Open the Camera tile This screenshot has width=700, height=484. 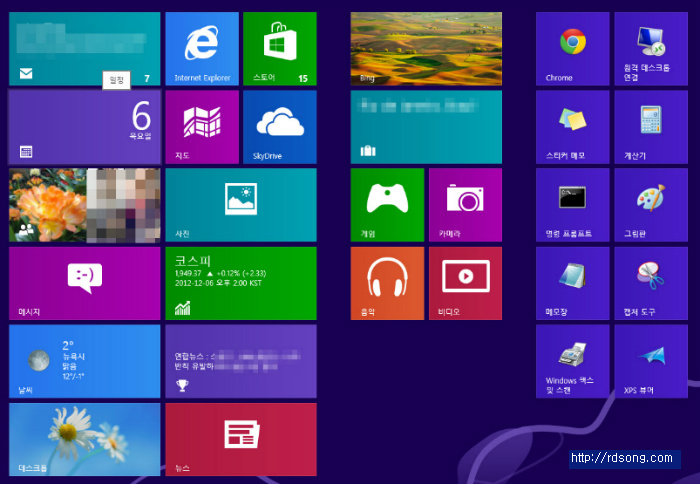(465, 204)
